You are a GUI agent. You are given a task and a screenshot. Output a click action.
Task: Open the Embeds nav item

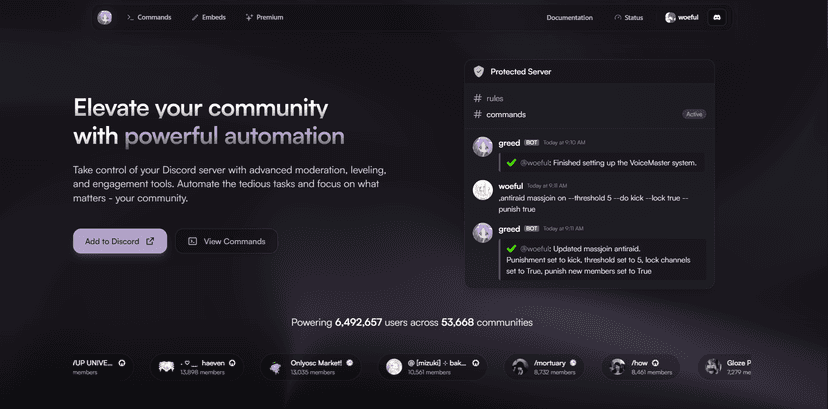click(x=209, y=17)
